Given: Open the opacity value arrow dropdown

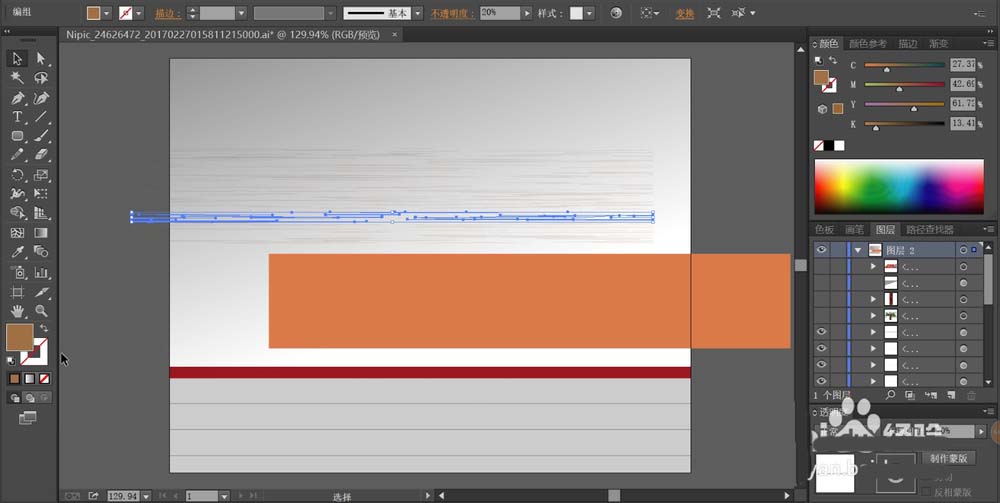Looking at the screenshot, I should click(527, 13).
